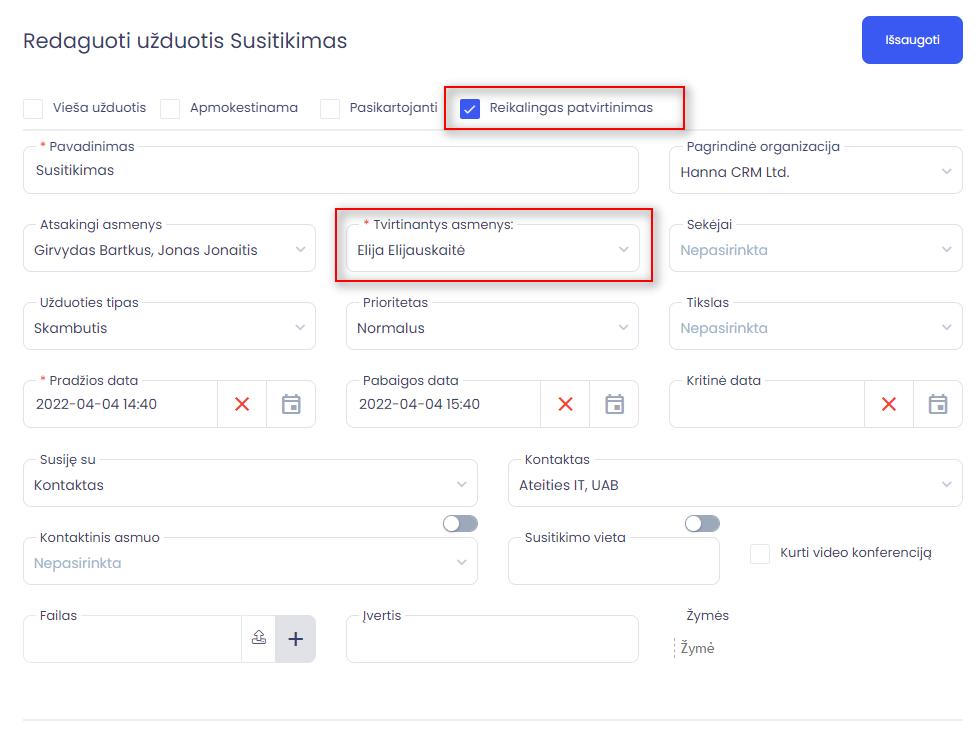Viewport: 979px width, 737px height.
Task: Enable the Vieša užduotis checkbox
Action: pyautogui.click(x=33, y=108)
